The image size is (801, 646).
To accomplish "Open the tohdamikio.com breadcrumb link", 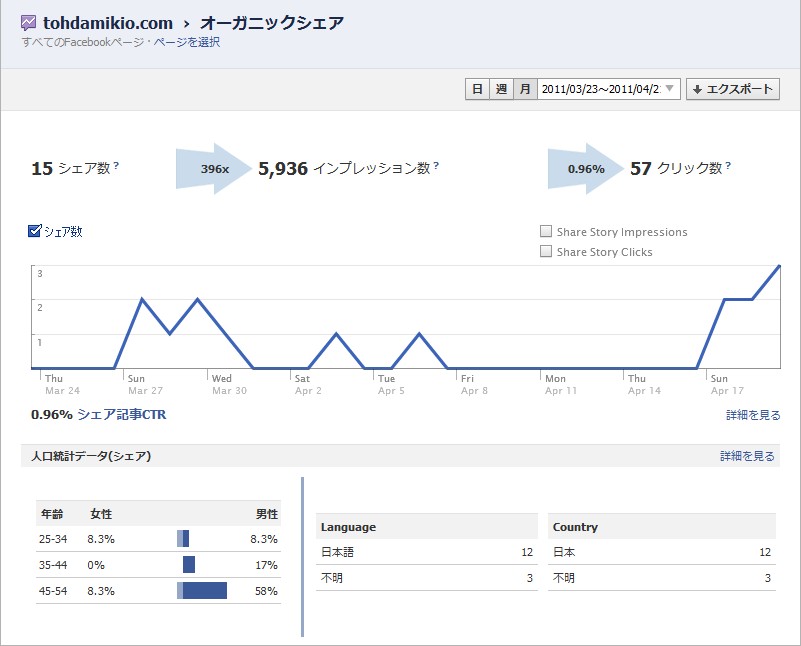I will coord(108,23).
